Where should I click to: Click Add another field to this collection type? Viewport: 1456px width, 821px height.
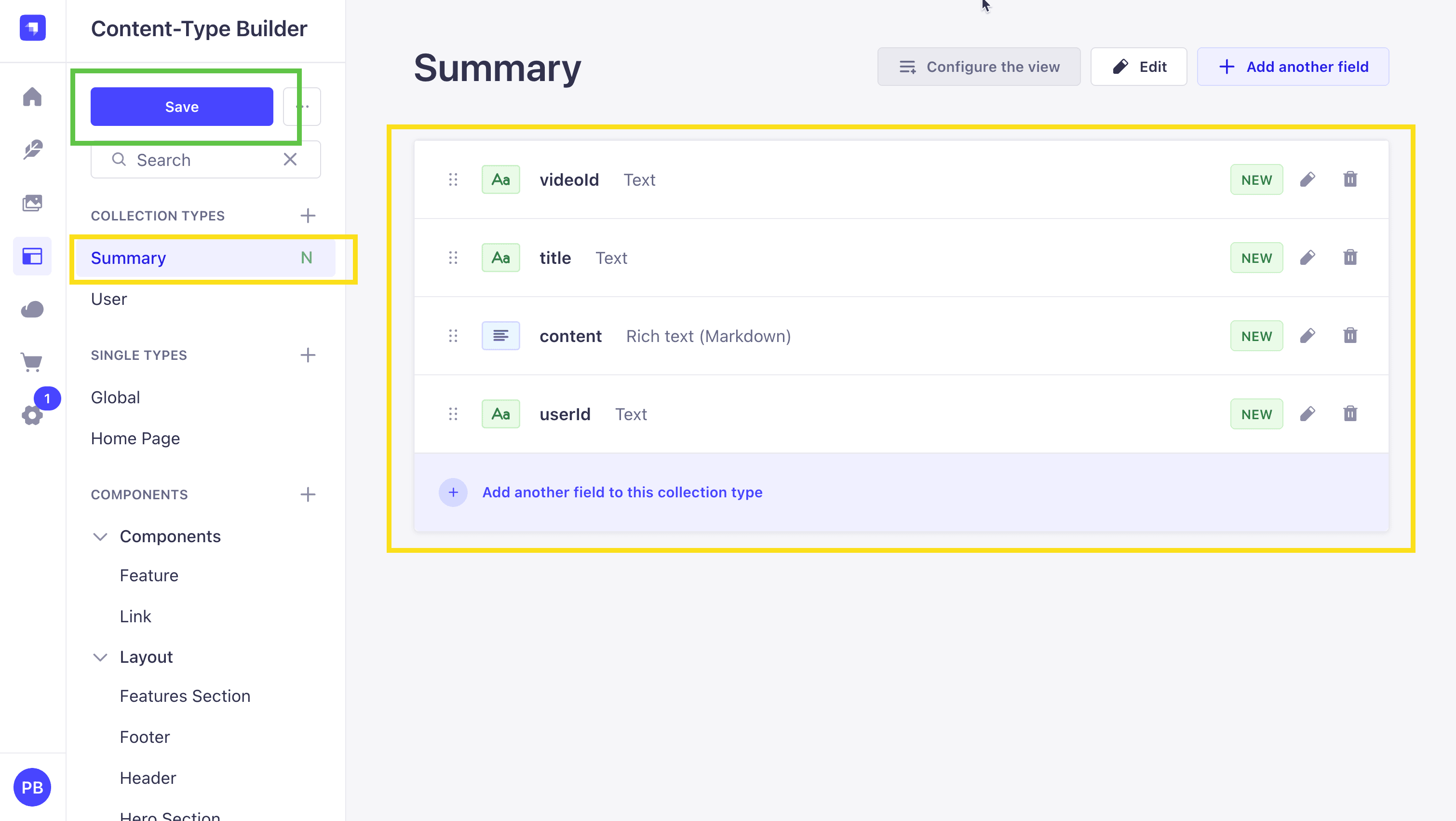(622, 493)
